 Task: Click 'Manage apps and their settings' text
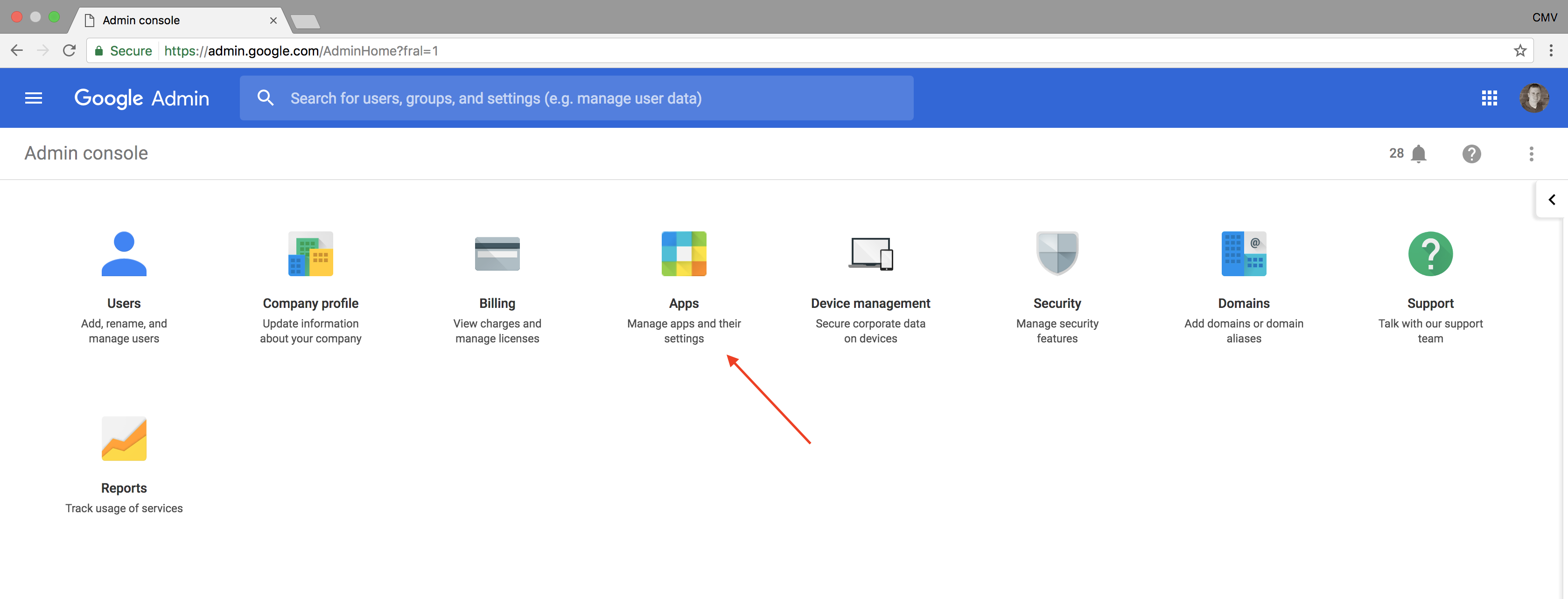684,331
